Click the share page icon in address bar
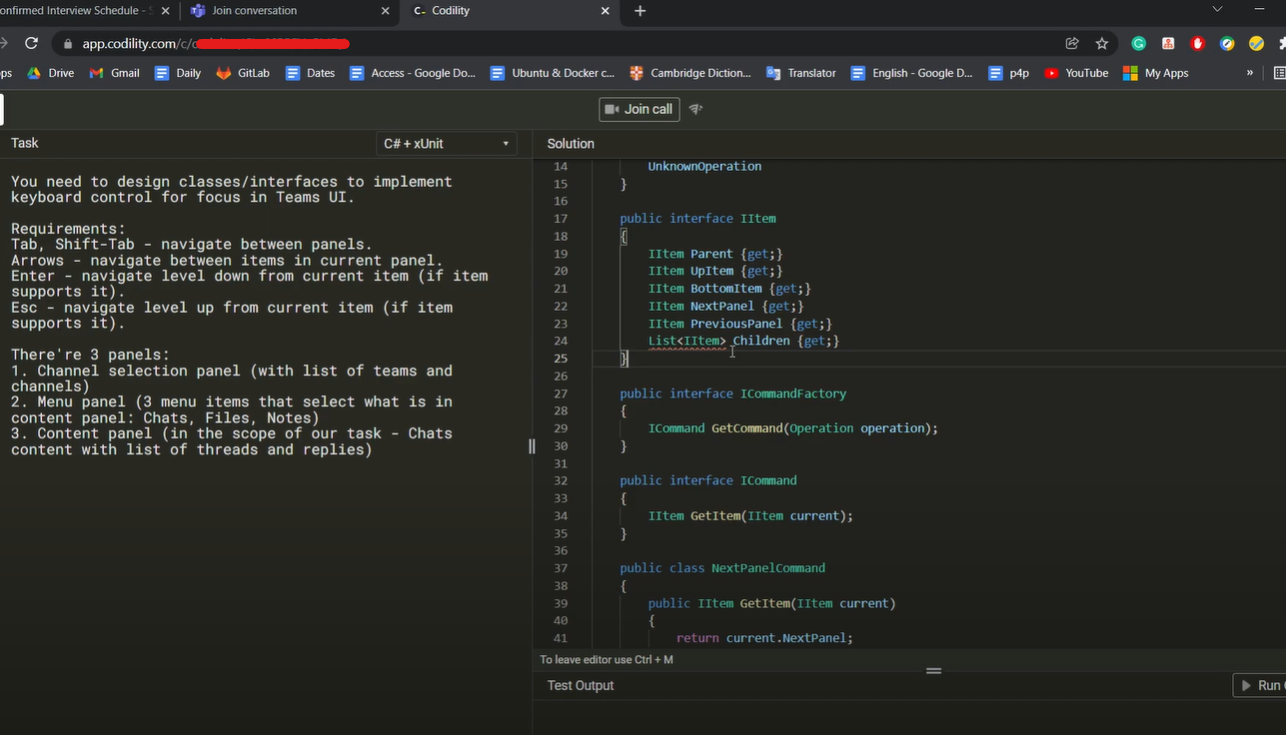1286x735 pixels. click(1072, 44)
